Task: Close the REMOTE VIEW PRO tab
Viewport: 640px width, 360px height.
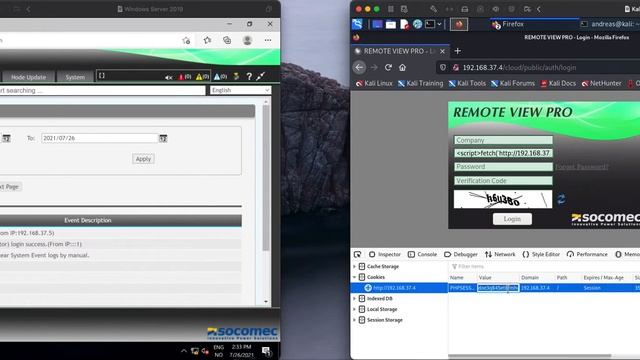Action: (442, 51)
